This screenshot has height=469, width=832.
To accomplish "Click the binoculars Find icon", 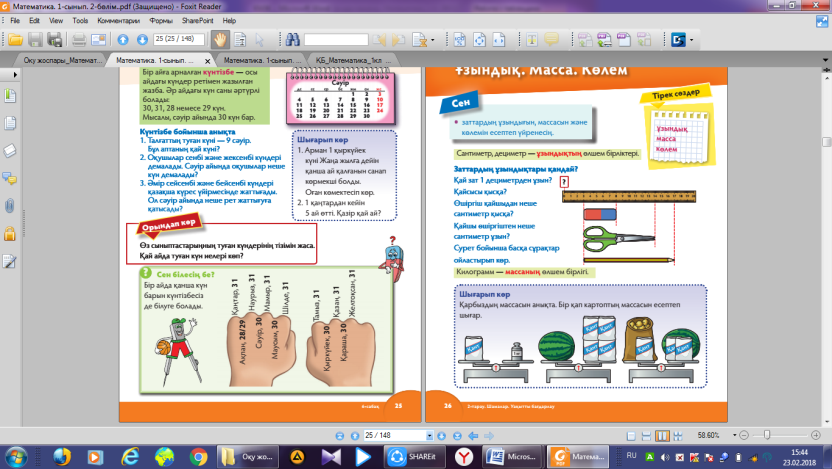I will tap(292, 39).
